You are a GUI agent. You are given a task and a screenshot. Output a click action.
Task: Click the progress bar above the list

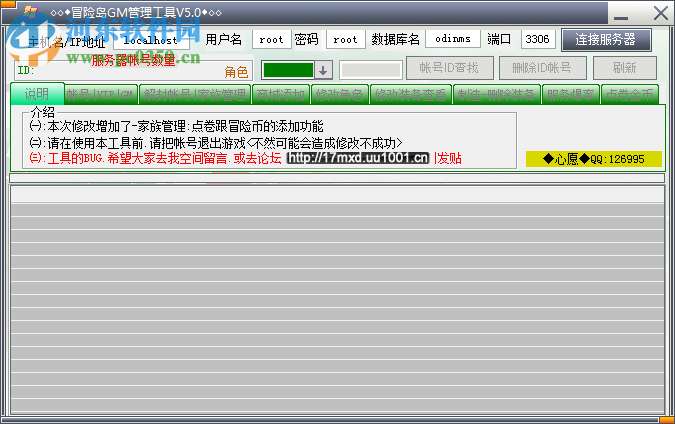337,178
